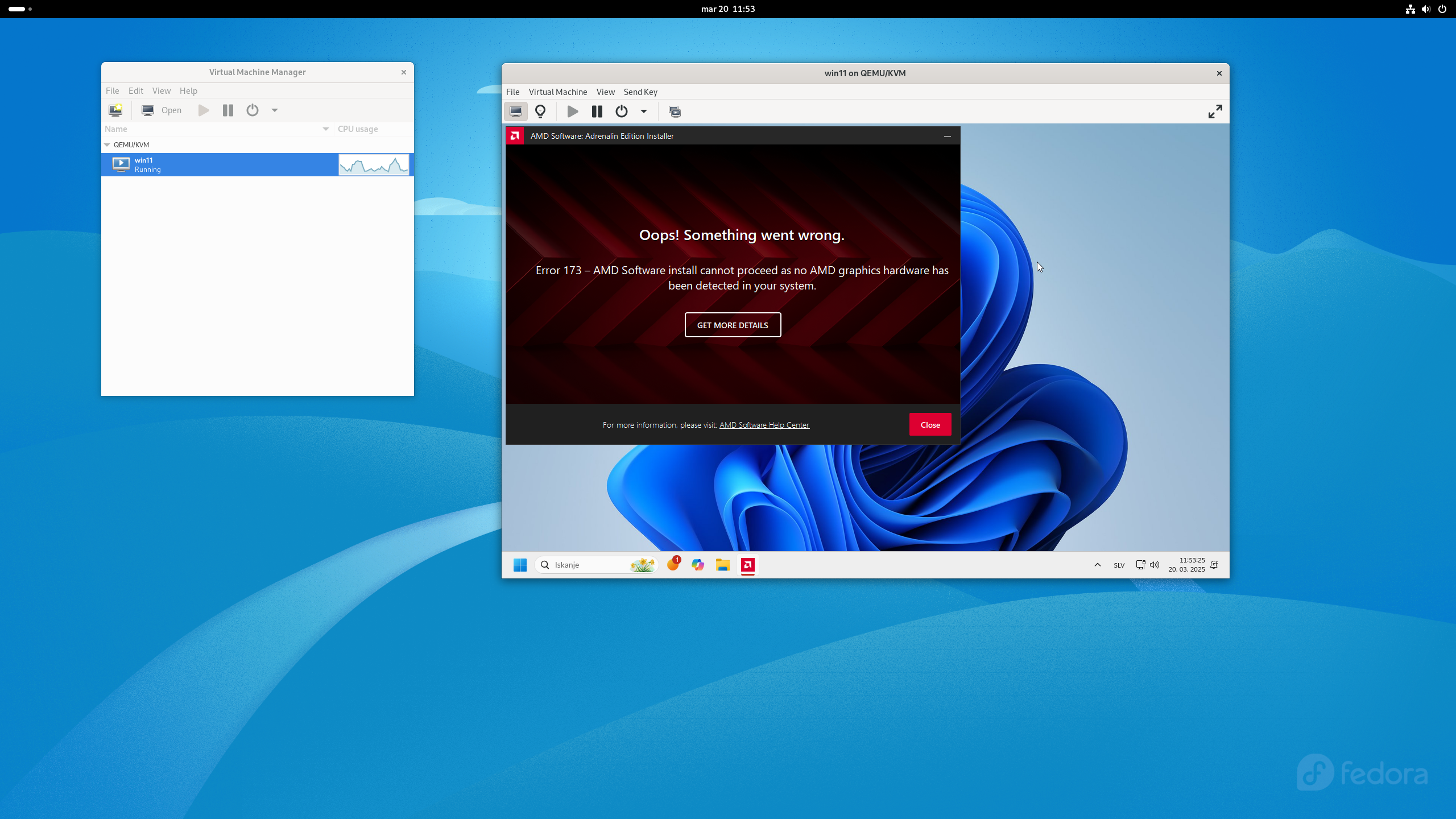This screenshot has height=819, width=1456.
Task: Open the View menu in win11 console window
Action: 605,92
